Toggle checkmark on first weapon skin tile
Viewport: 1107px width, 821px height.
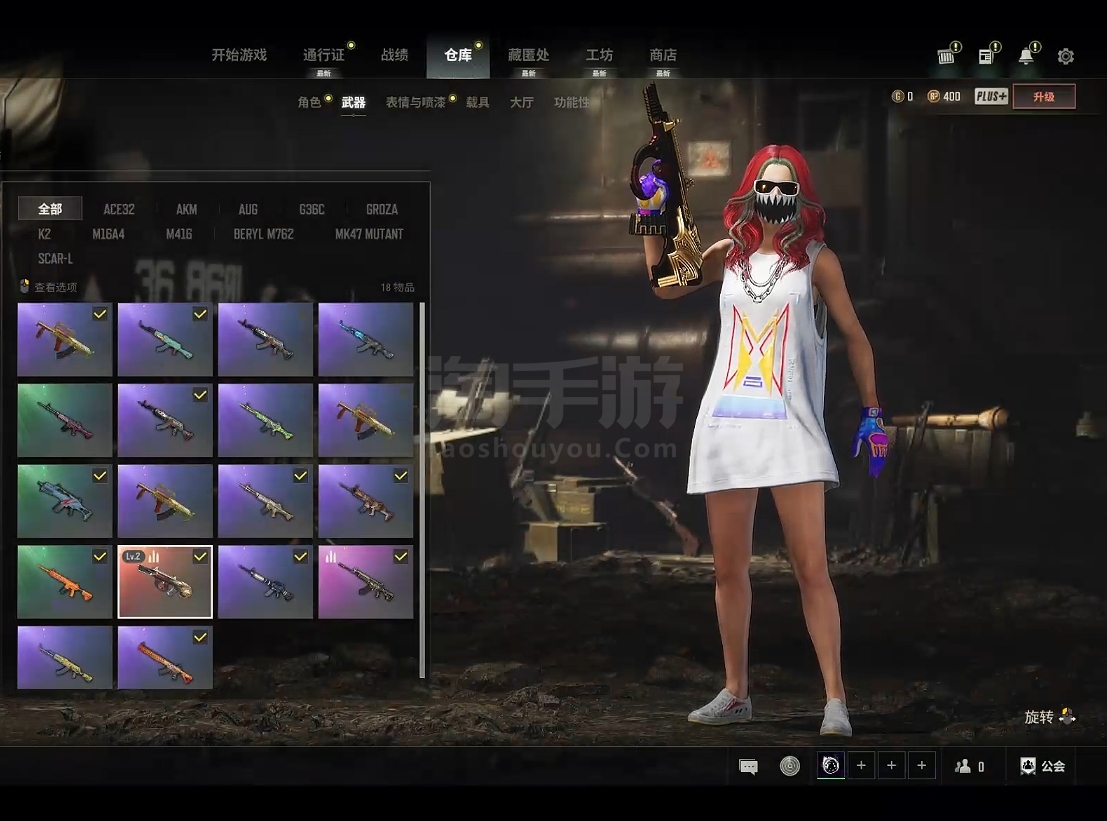[100, 314]
